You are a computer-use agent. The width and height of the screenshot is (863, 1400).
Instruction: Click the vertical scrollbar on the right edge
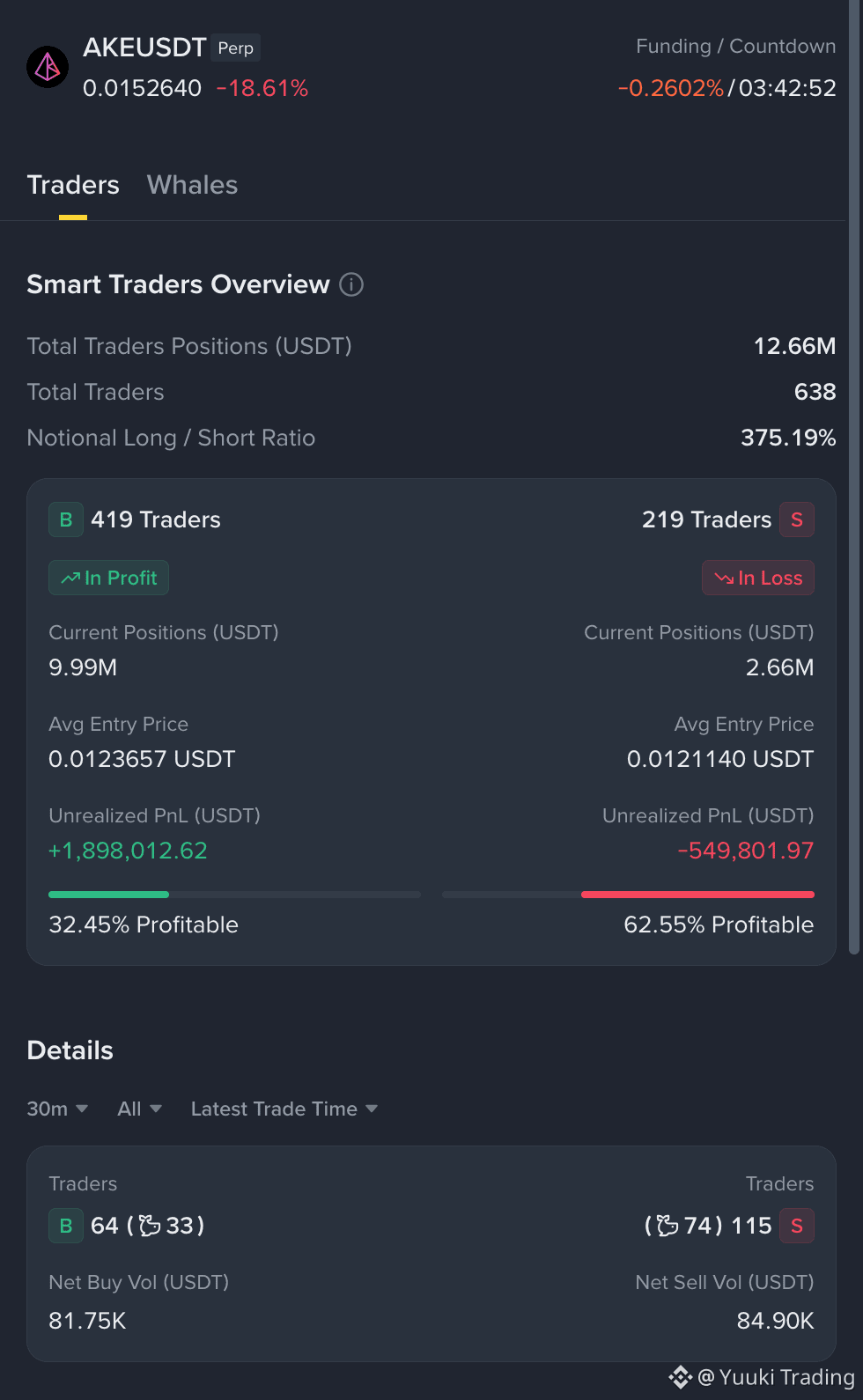[853, 476]
